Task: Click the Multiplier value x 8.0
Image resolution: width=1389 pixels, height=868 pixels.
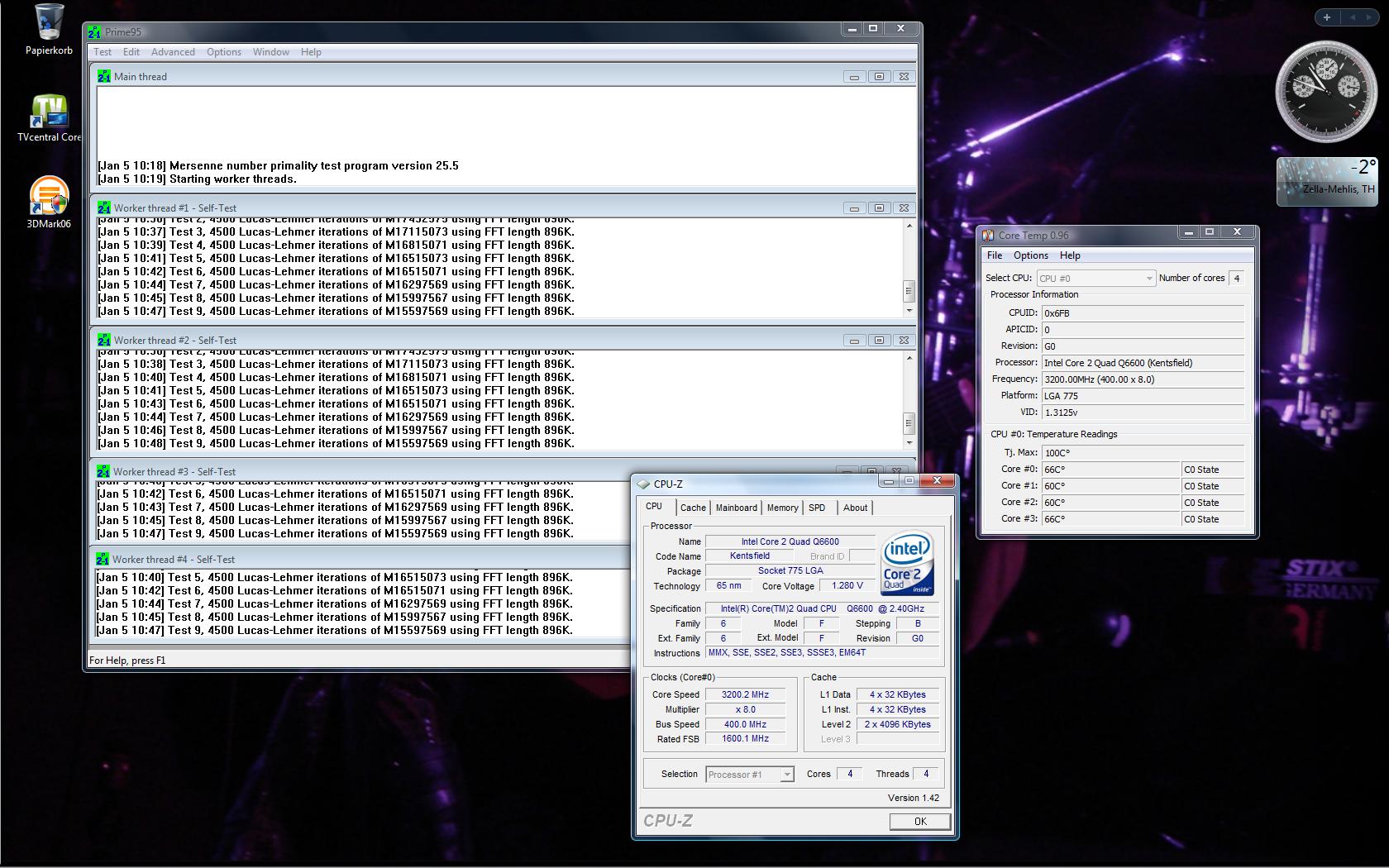Action: point(745,710)
